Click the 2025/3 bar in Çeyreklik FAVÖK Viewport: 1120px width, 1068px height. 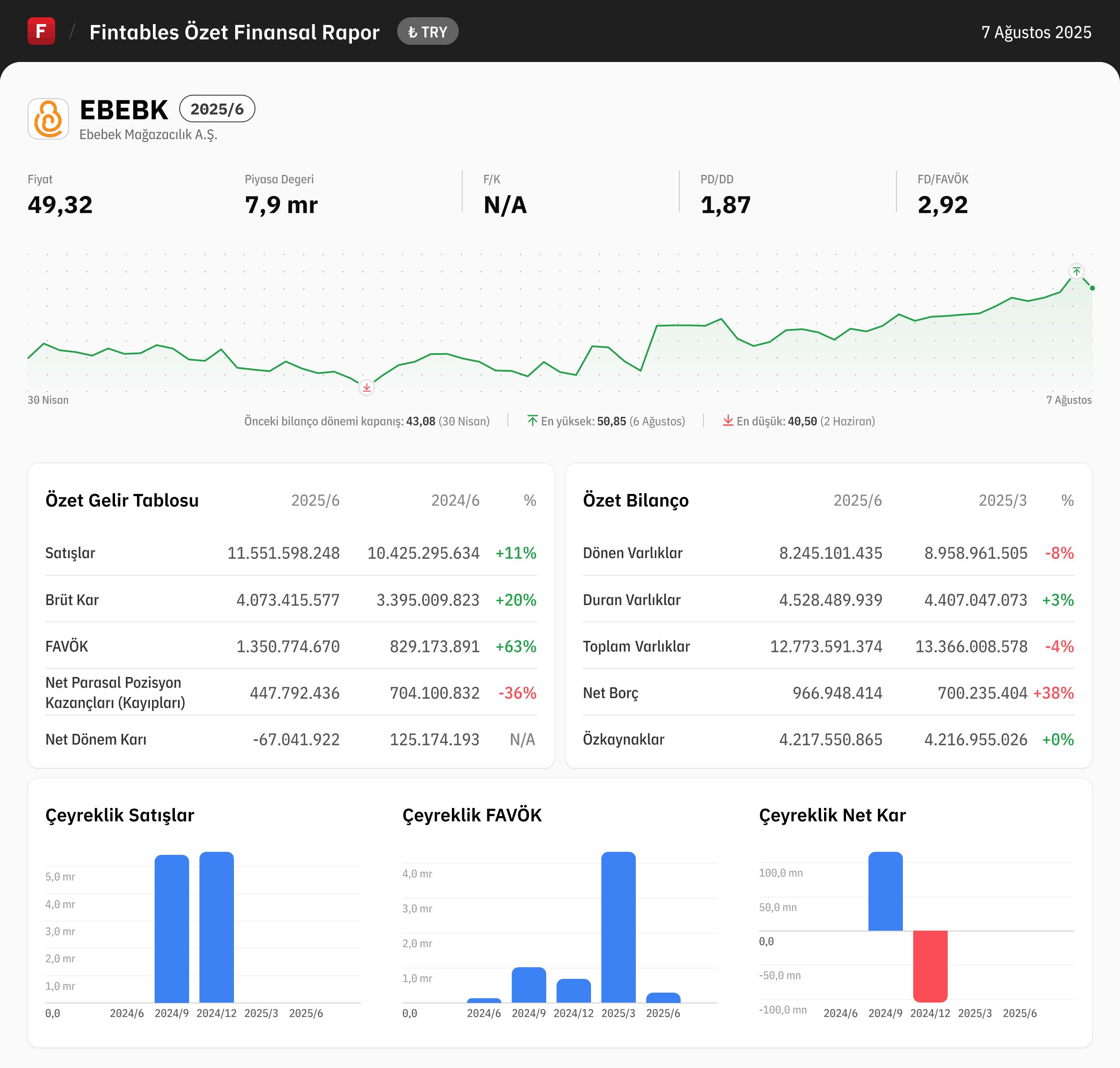pyautogui.click(x=618, y=927)
